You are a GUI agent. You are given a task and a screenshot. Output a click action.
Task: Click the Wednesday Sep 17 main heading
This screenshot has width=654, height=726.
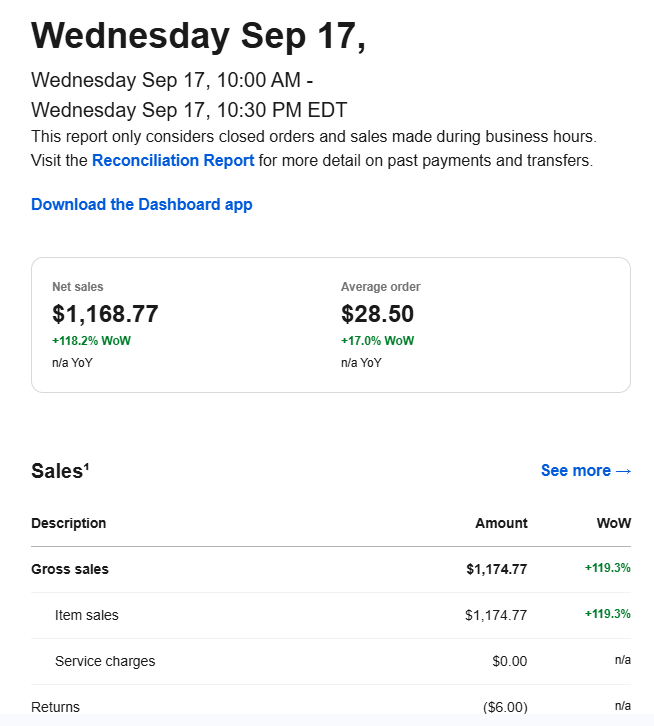198,36
